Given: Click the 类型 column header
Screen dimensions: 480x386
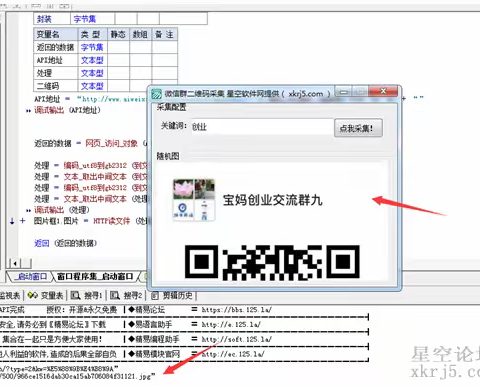Looking at the screenshot, I should click(x=92, y=34).
